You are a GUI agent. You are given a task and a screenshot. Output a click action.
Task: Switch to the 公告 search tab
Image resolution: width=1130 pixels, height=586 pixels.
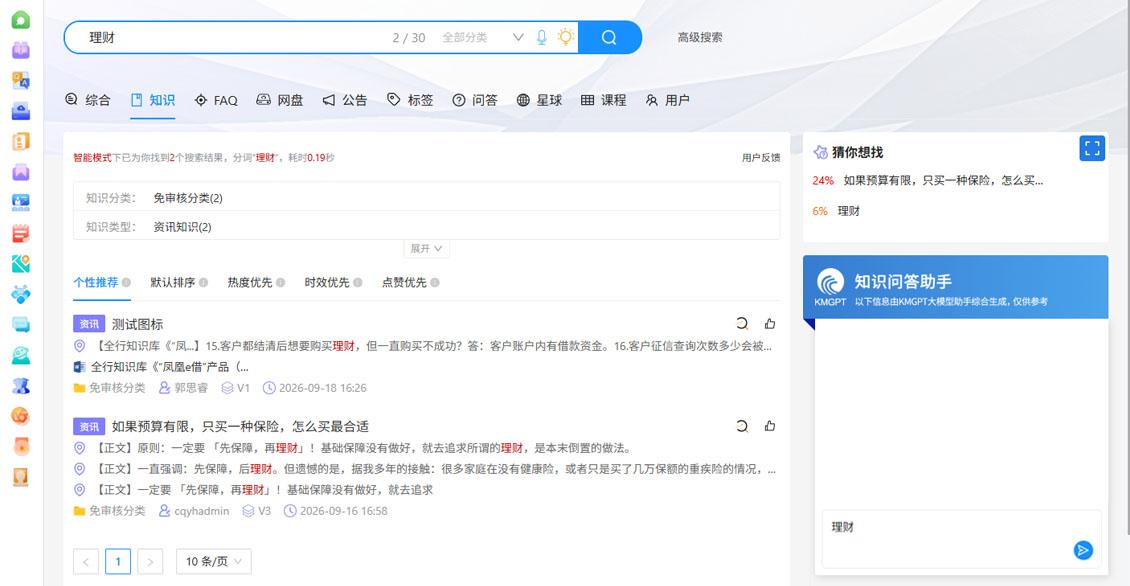345,100
